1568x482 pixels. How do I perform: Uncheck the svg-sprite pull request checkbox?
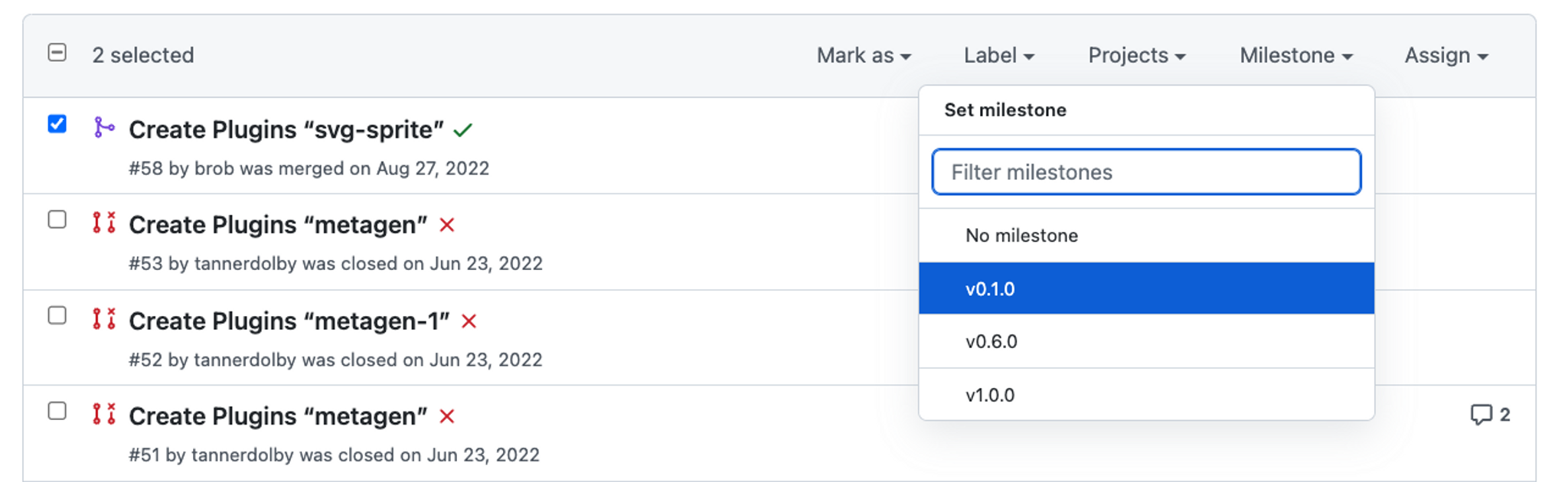[57, 124]
